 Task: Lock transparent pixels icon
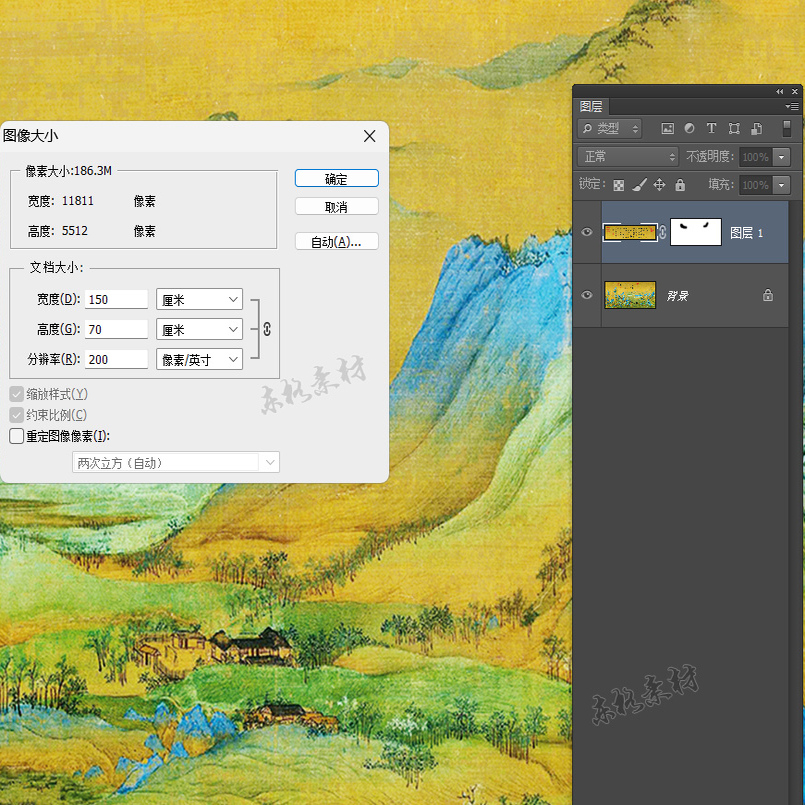point(619,185)
